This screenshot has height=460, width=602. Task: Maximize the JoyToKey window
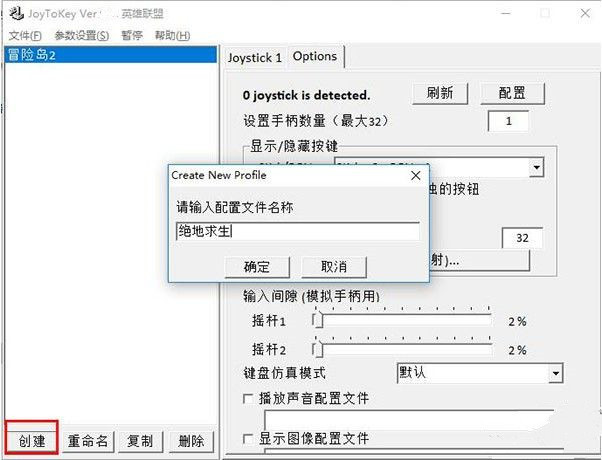(x=545, y=13)
